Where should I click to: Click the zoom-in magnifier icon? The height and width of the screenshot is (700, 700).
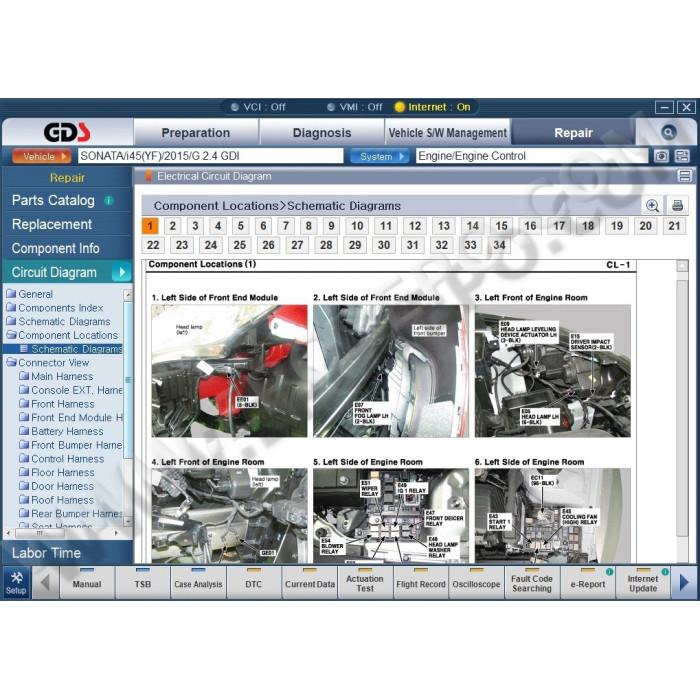click(652, 205)
